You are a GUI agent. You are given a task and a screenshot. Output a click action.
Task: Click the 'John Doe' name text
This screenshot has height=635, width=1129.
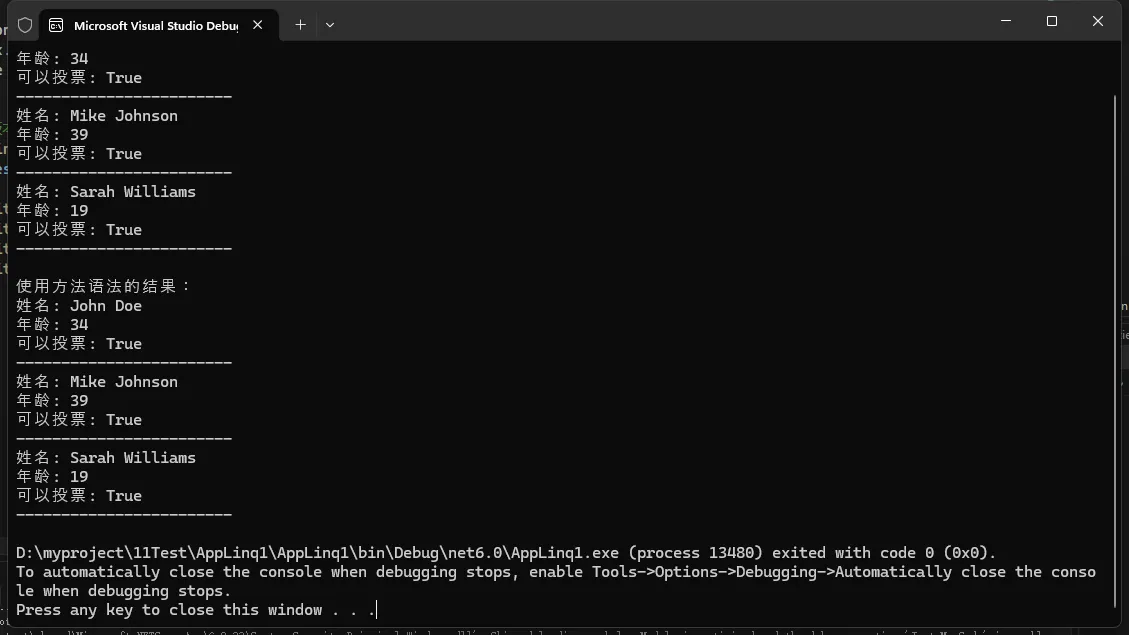point(106,306)
